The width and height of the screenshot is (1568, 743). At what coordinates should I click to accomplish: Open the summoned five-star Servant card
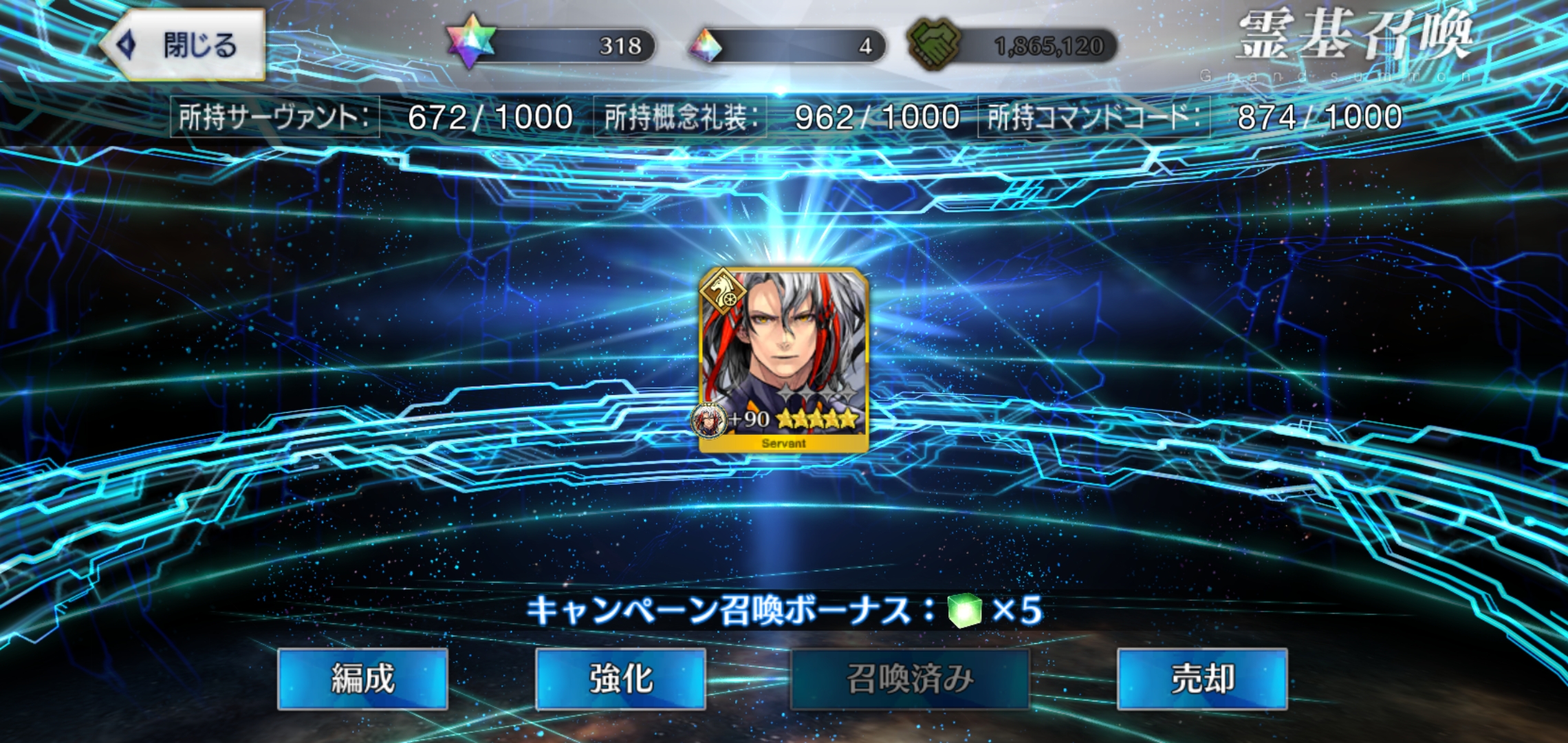784,360
